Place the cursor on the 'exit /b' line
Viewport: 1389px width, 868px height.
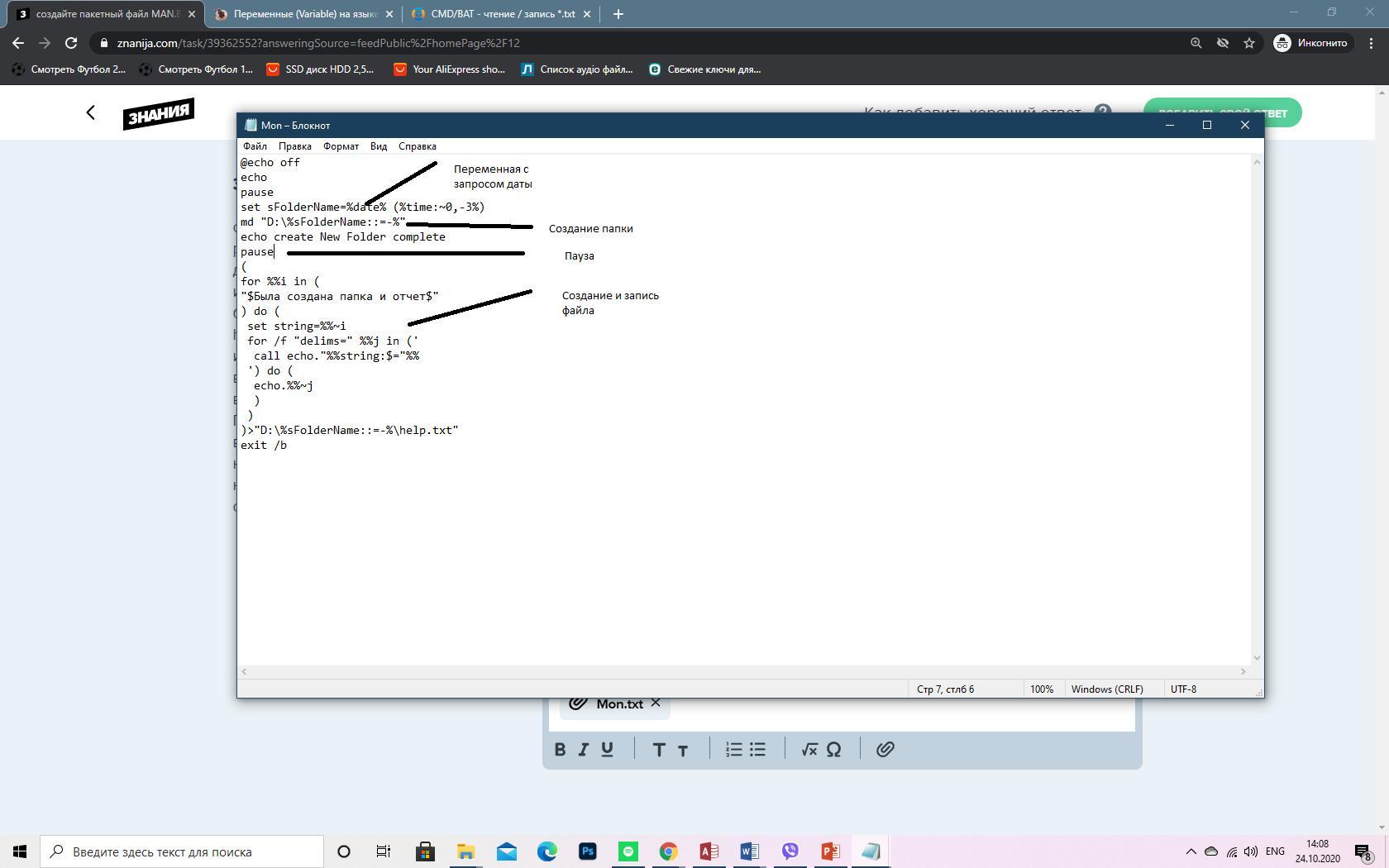[x=264, y=445]
